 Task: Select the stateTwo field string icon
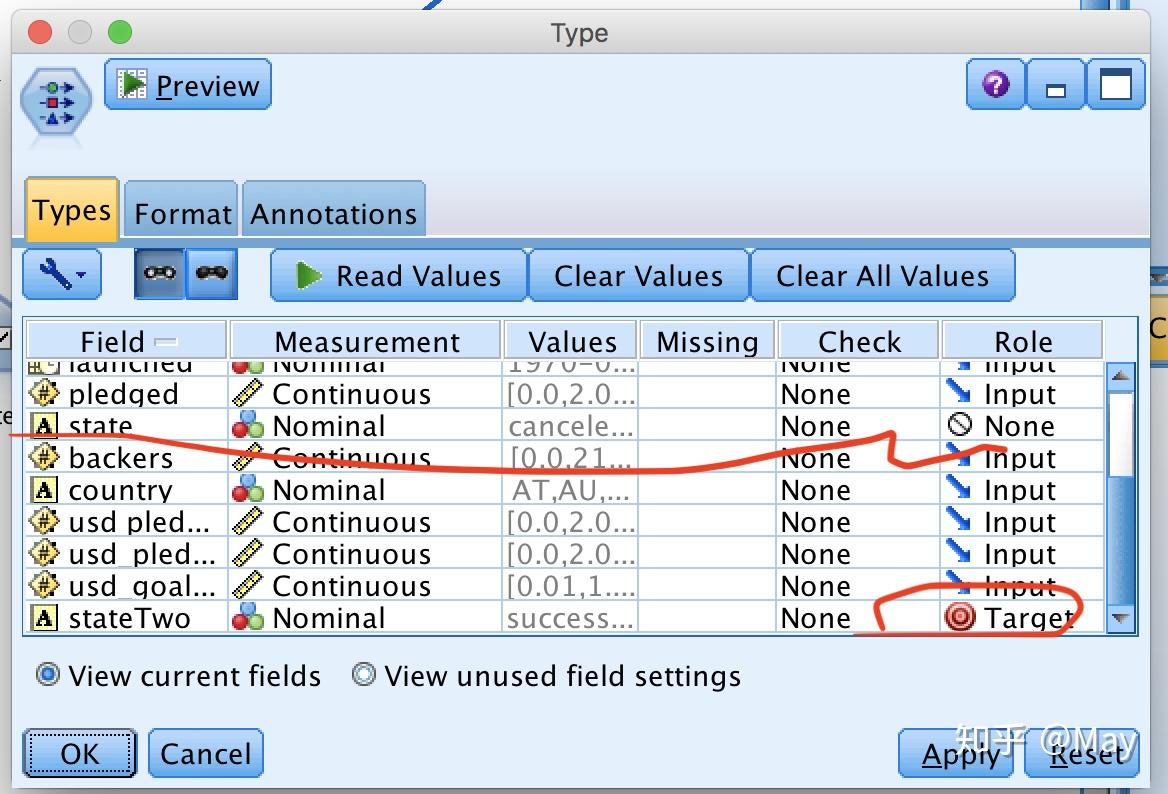[x=44, y=617]
